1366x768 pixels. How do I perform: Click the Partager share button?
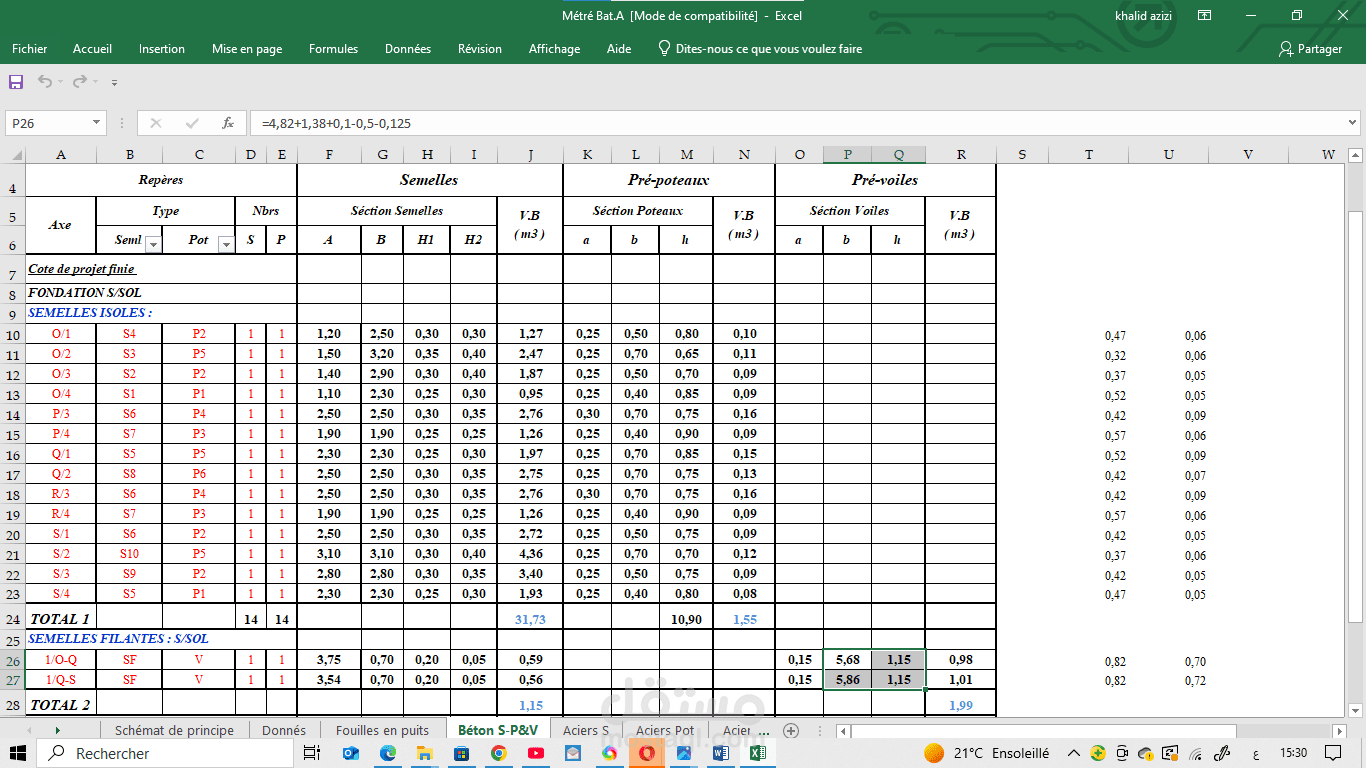[x=1310, y=48]
